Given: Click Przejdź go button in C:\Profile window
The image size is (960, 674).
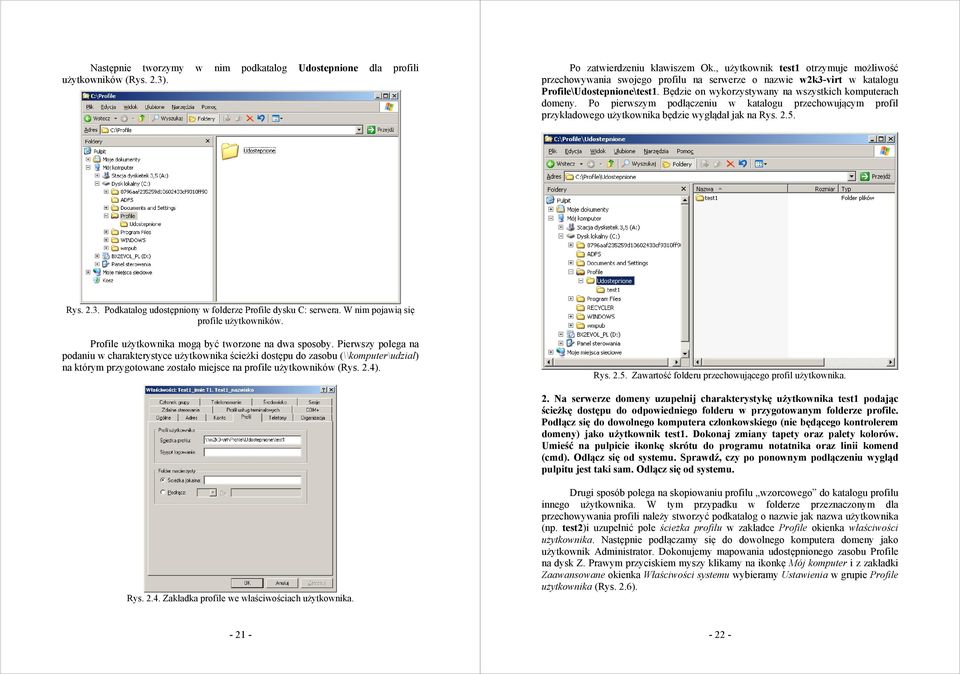Looking at the screenshot, I should tap(380, 130).
